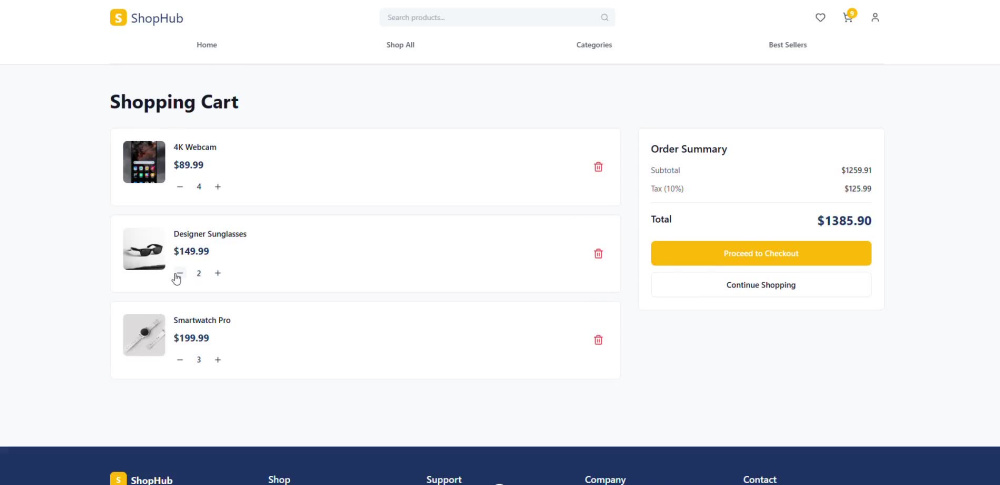Image resolution: width=1000 pixels, height=485 pixels.
Task: Click Proceed to Checkout button
Action: [761, 253]
